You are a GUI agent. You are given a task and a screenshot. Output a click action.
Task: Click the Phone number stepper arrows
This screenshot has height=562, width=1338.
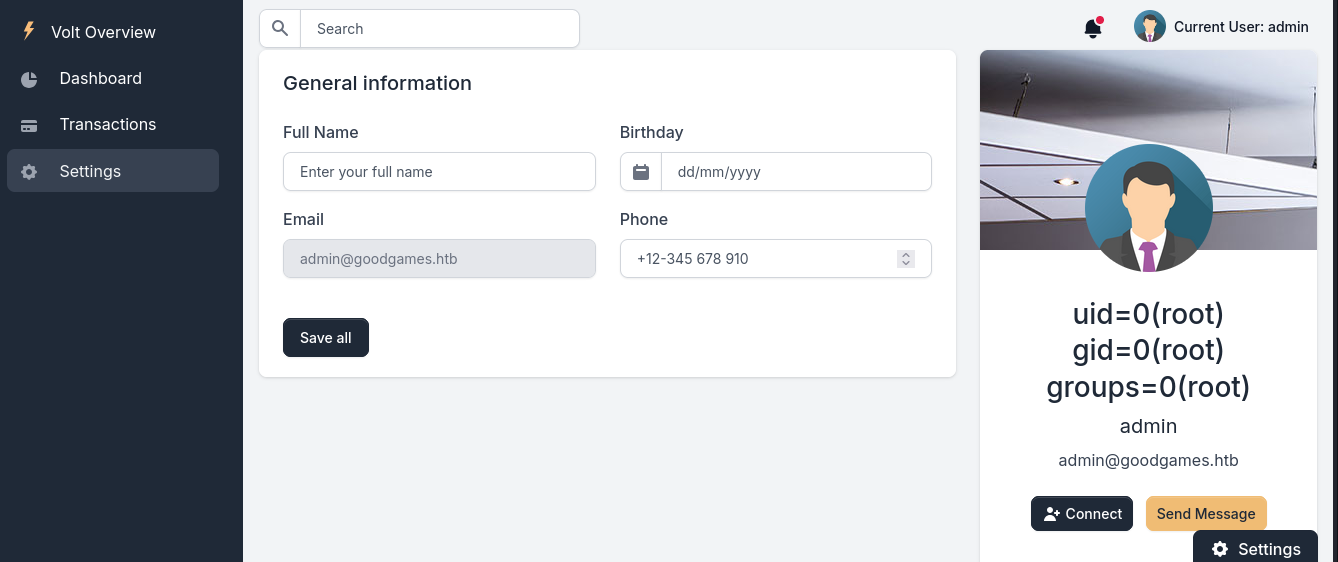(906, 259)
